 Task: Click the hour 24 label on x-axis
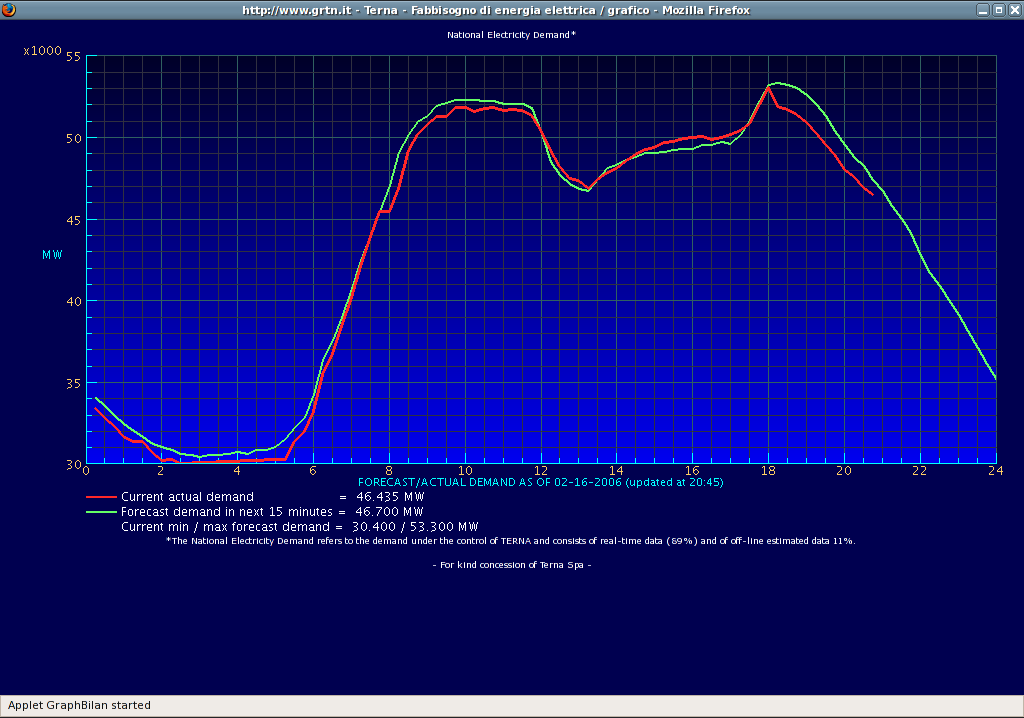[996, 471]
